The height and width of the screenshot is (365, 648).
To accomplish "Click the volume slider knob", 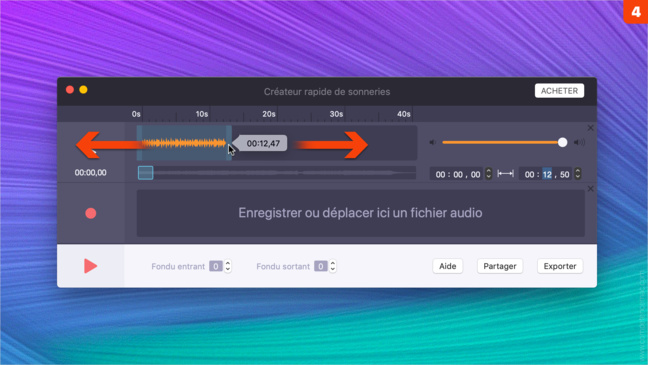I will coord(562,142).
